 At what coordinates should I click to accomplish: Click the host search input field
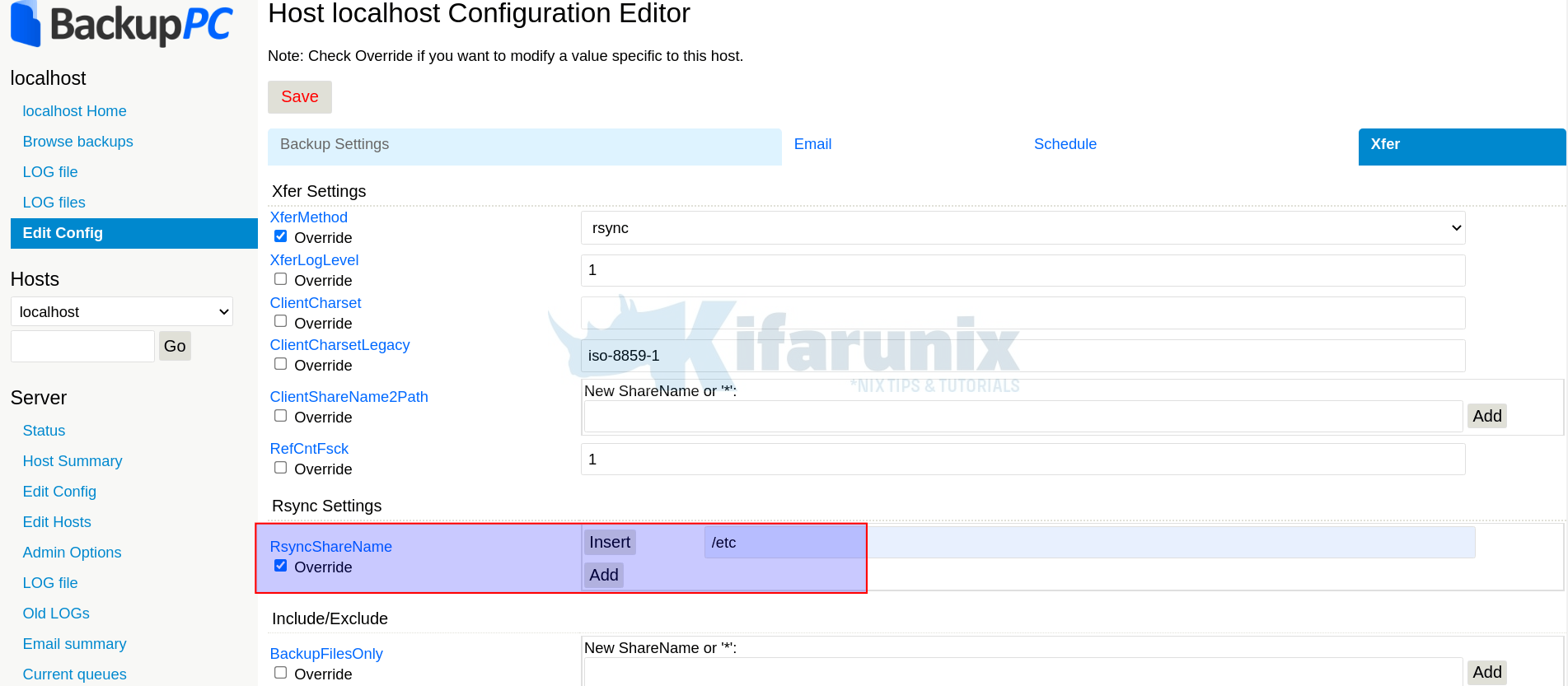(x=82, y=346)
